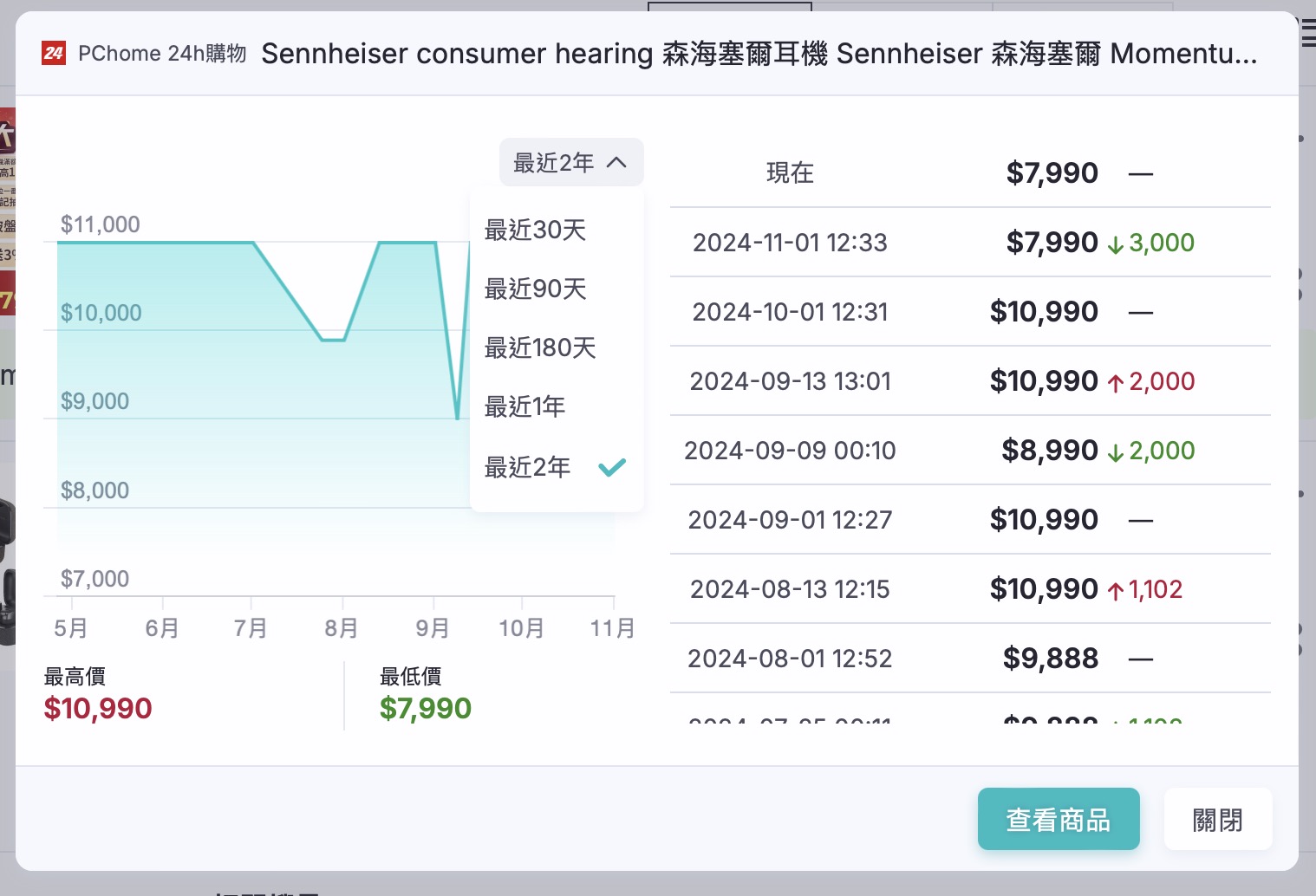The width and height of the screenshot is (1316, 896).
Task: Click the red up arrow 1,102 change
Action: [1145, 589]
